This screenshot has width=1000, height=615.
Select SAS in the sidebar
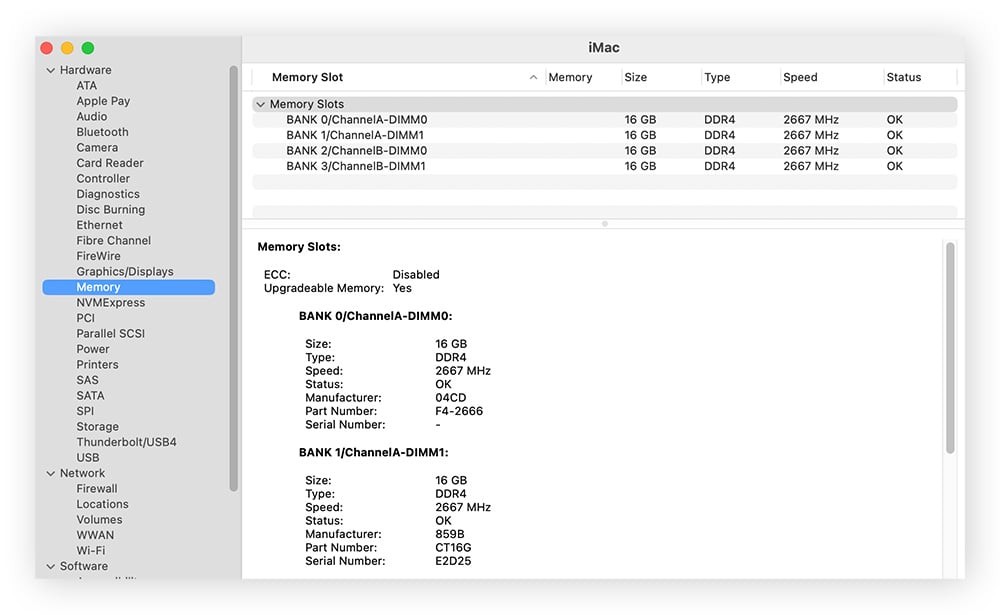[87, 380]
